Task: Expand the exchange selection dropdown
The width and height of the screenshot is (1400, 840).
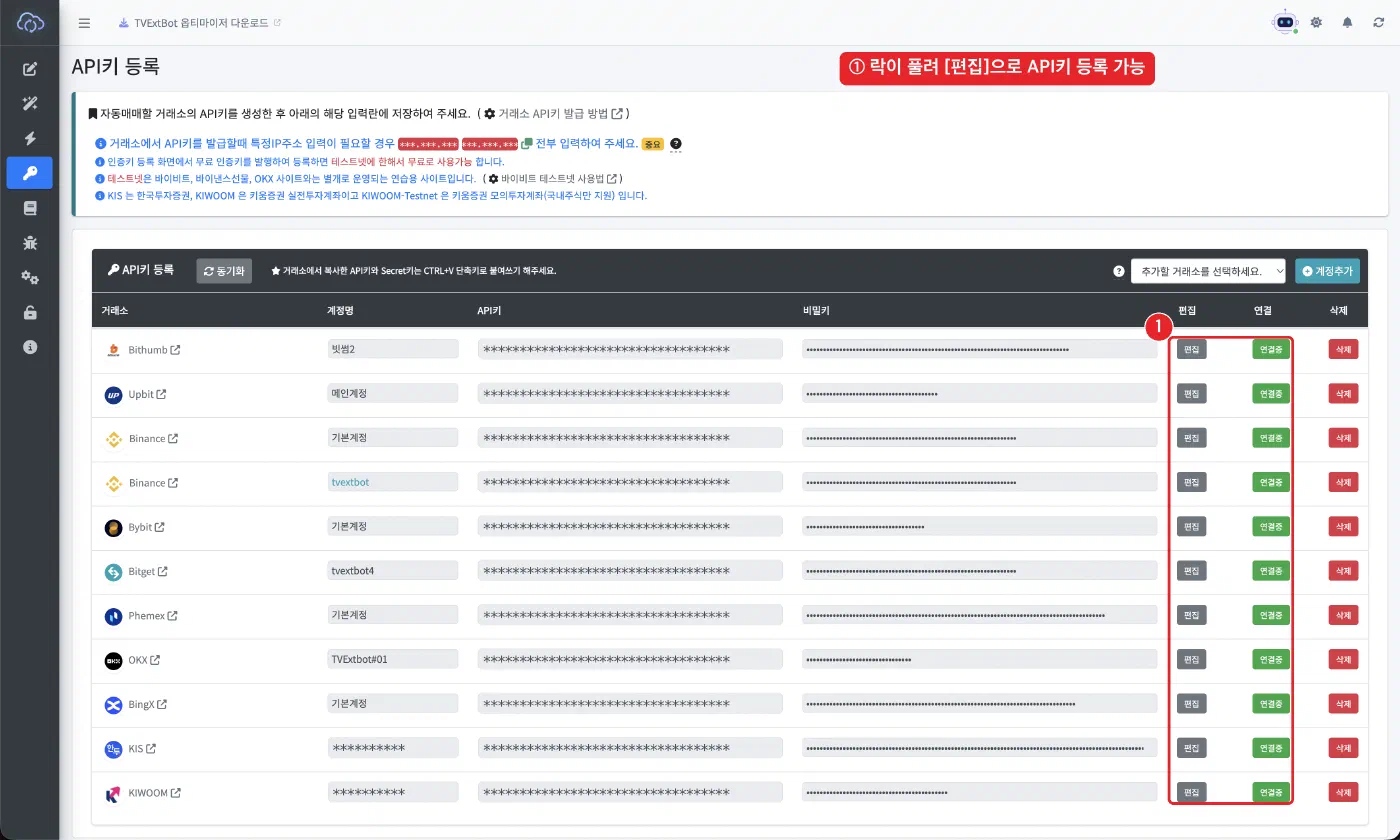Action: pyautogui.click(x=1209, y=271)
